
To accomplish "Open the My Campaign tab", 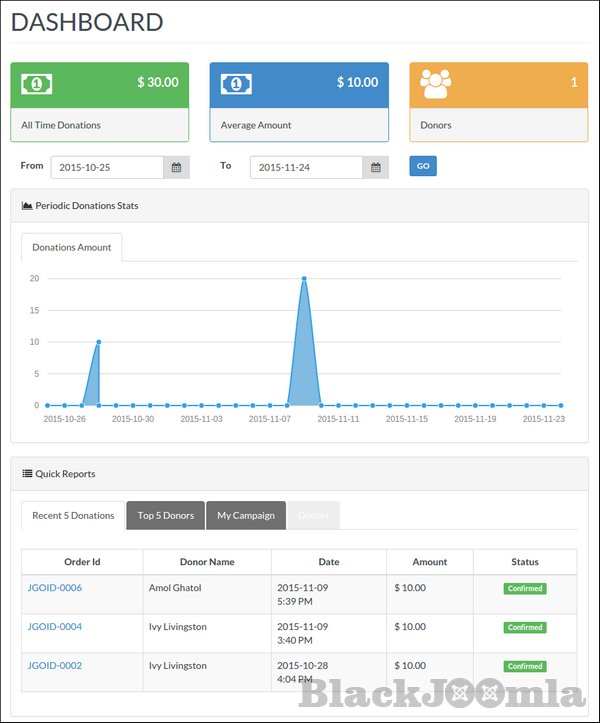I will (245, 516).
